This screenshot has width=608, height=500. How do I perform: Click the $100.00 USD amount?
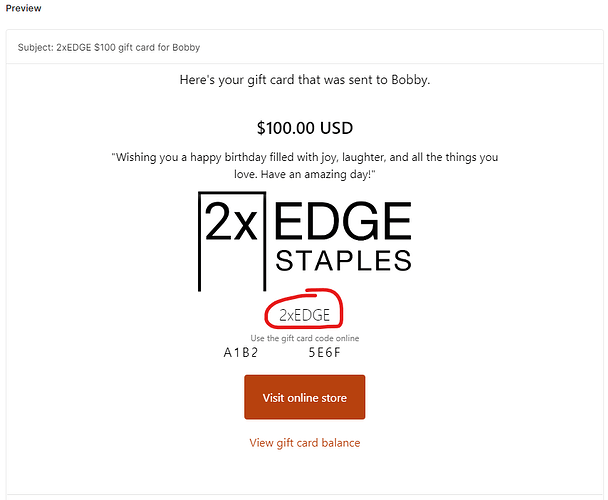coord(304,128)
